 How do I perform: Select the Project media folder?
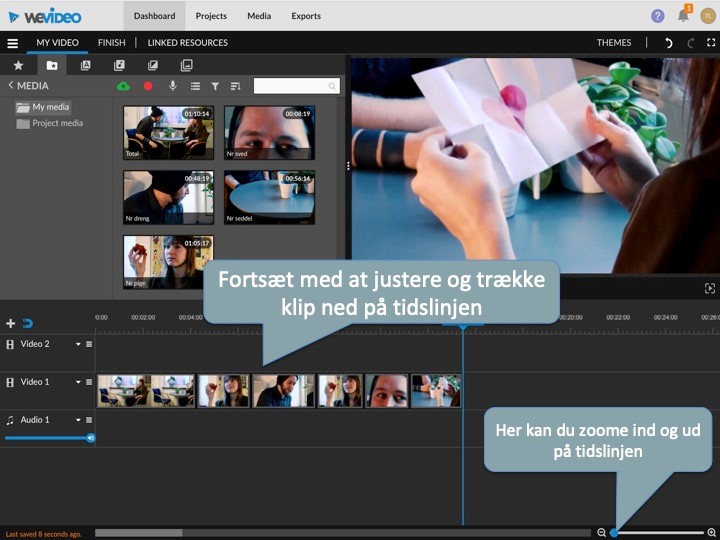[x=50, y=124]
